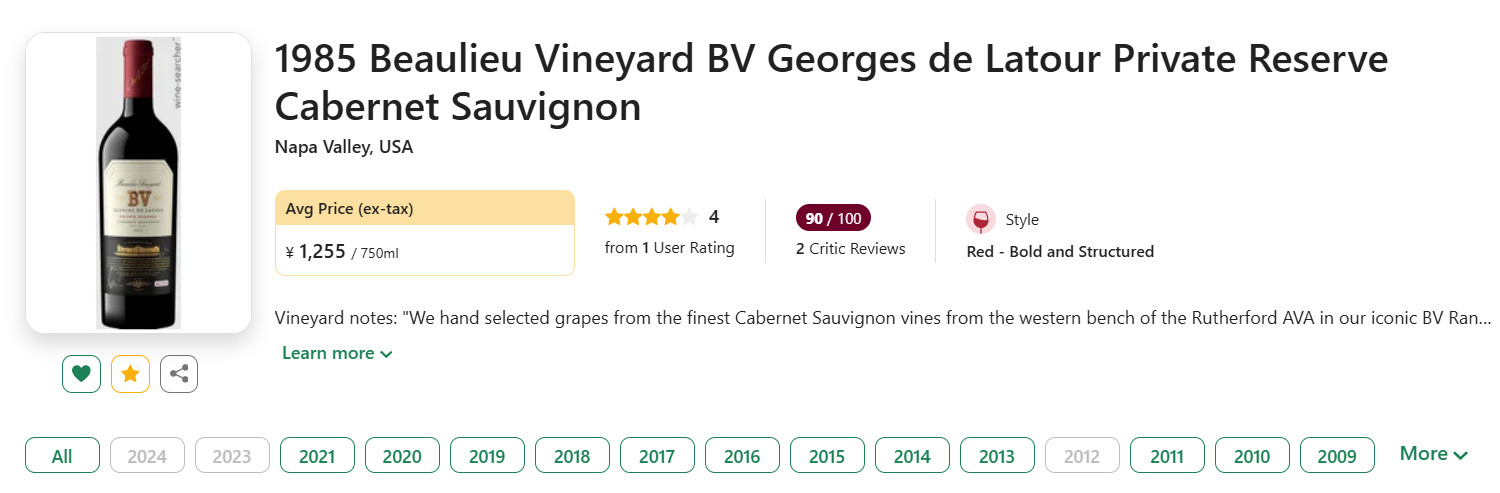
Task: Switch to the 2019 vintage
Action: click(487, 456)
